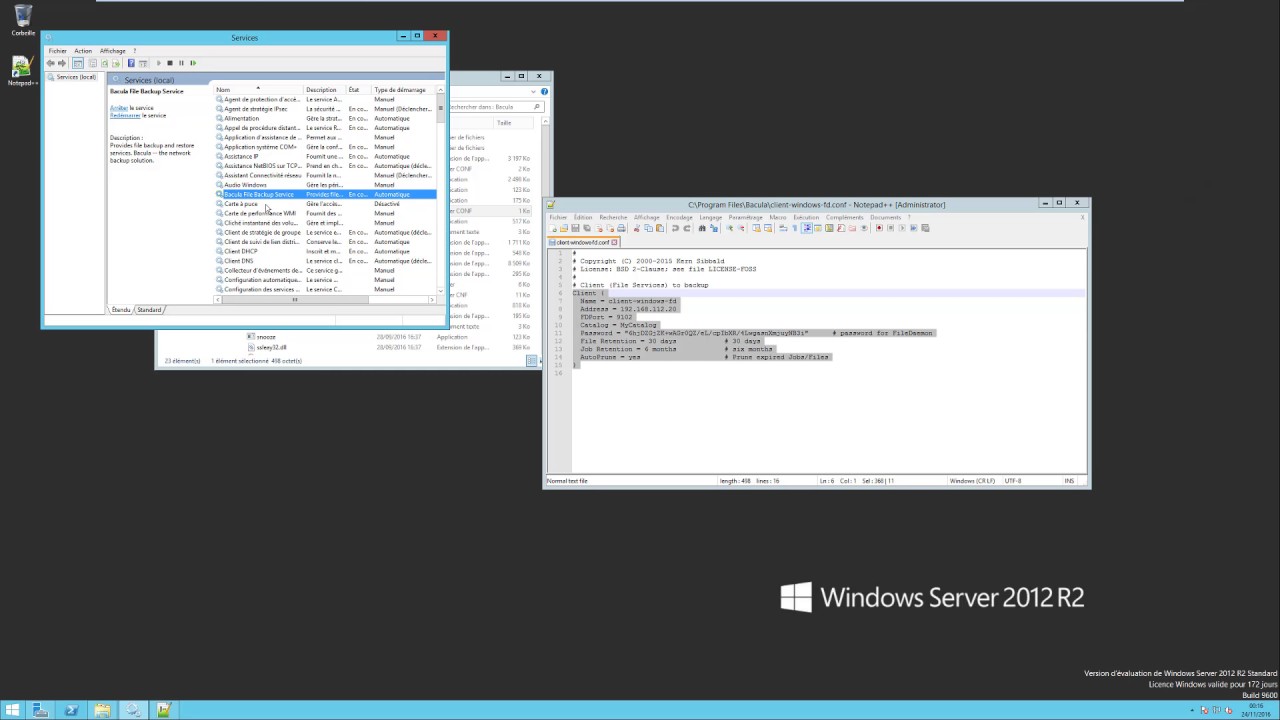The width and height of the screenshot is (1280, 720).
Task: Click the Save icon in Notepad++ toolbar
Action: coord(575,228)
